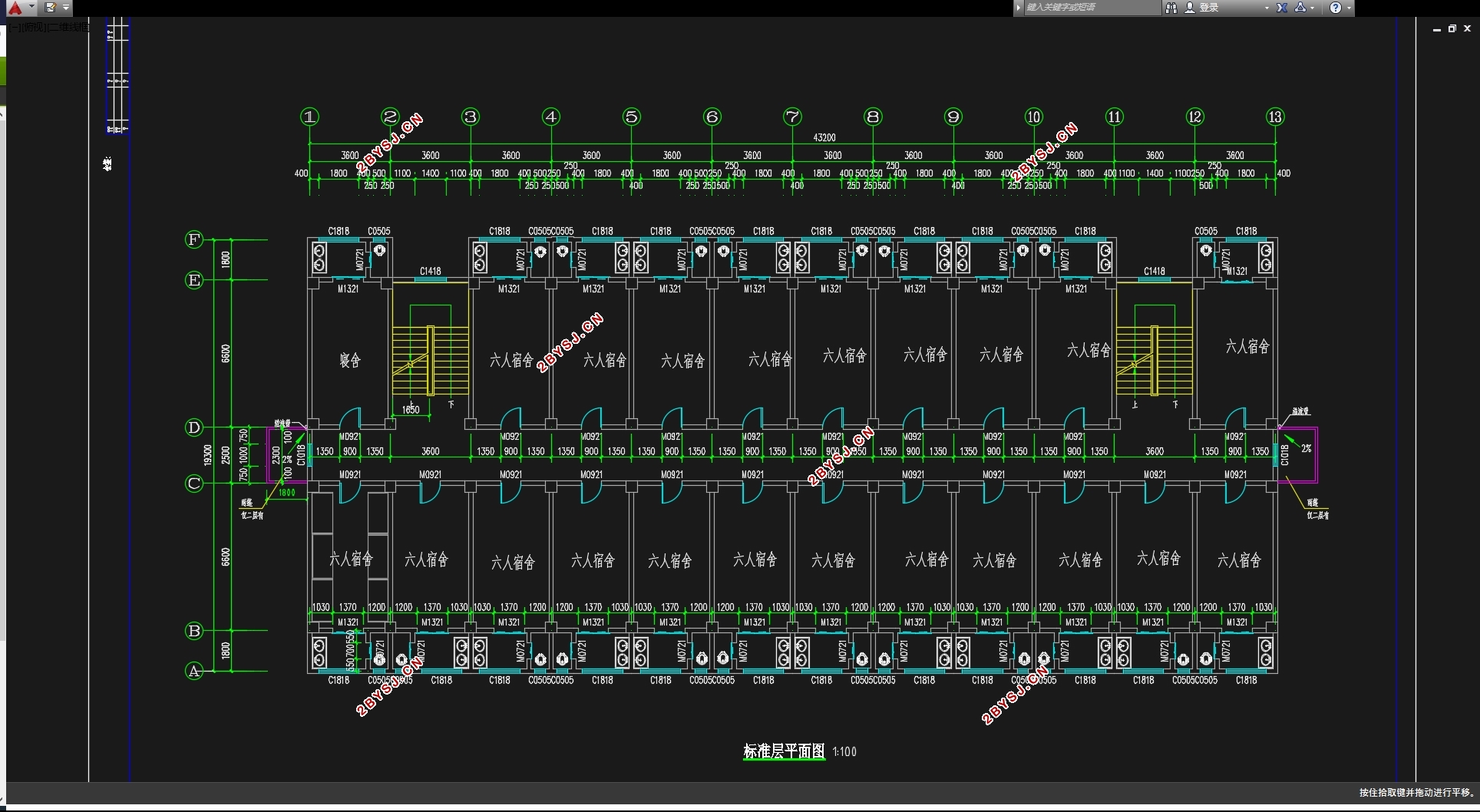The width and height of the screenshot is (1480, 812).
Task: Click the user account icon
Action: pos(1190,8)
